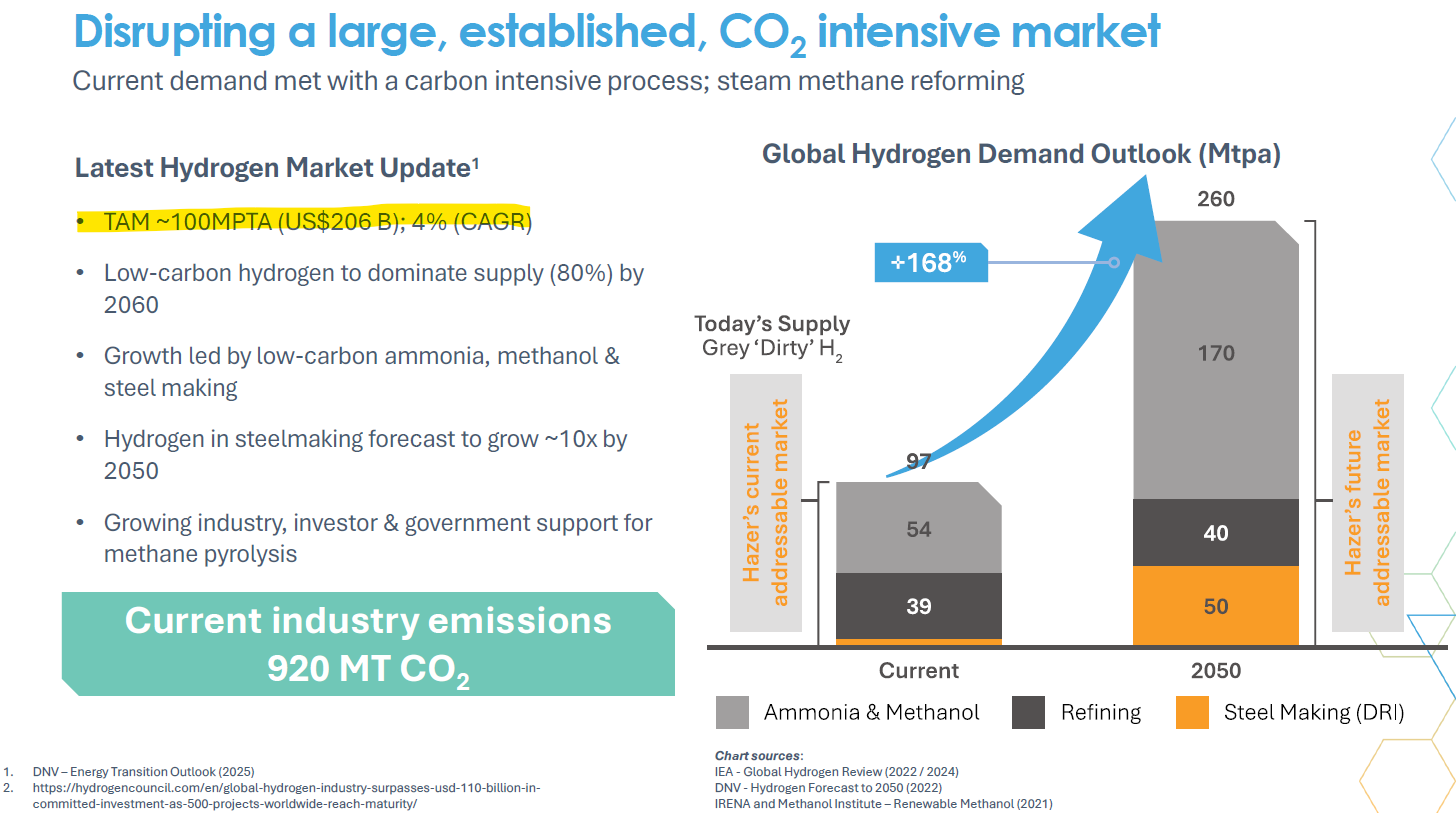Select the 40 Refining segment in the 2050 bar
1456x813 pixels.
pyautogui.click(x=1215, y=533)
